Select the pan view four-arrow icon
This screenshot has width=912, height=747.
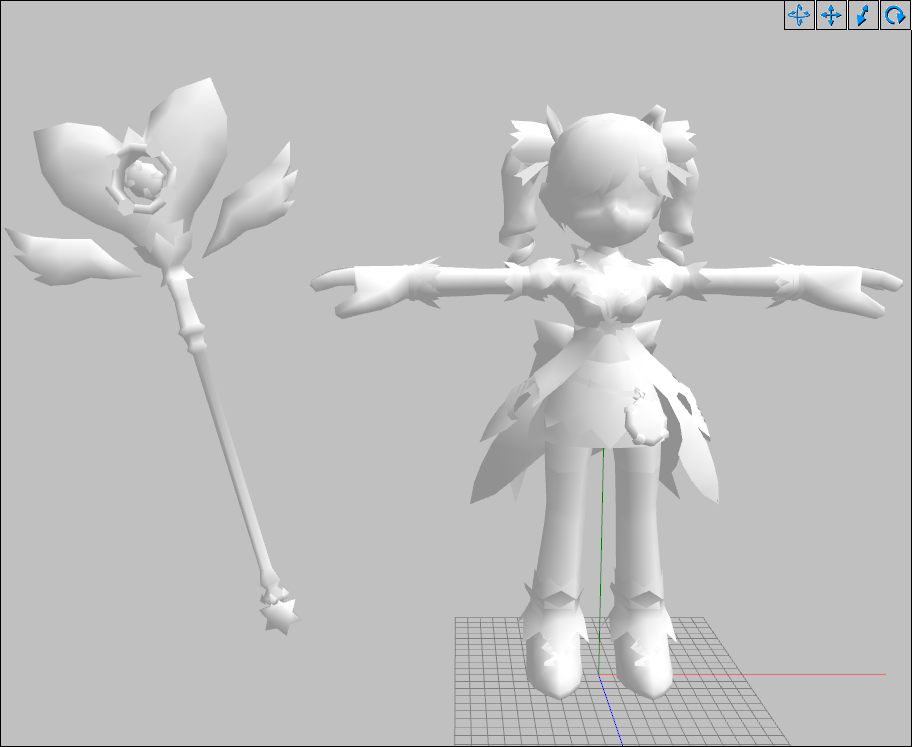coord(830,15)
